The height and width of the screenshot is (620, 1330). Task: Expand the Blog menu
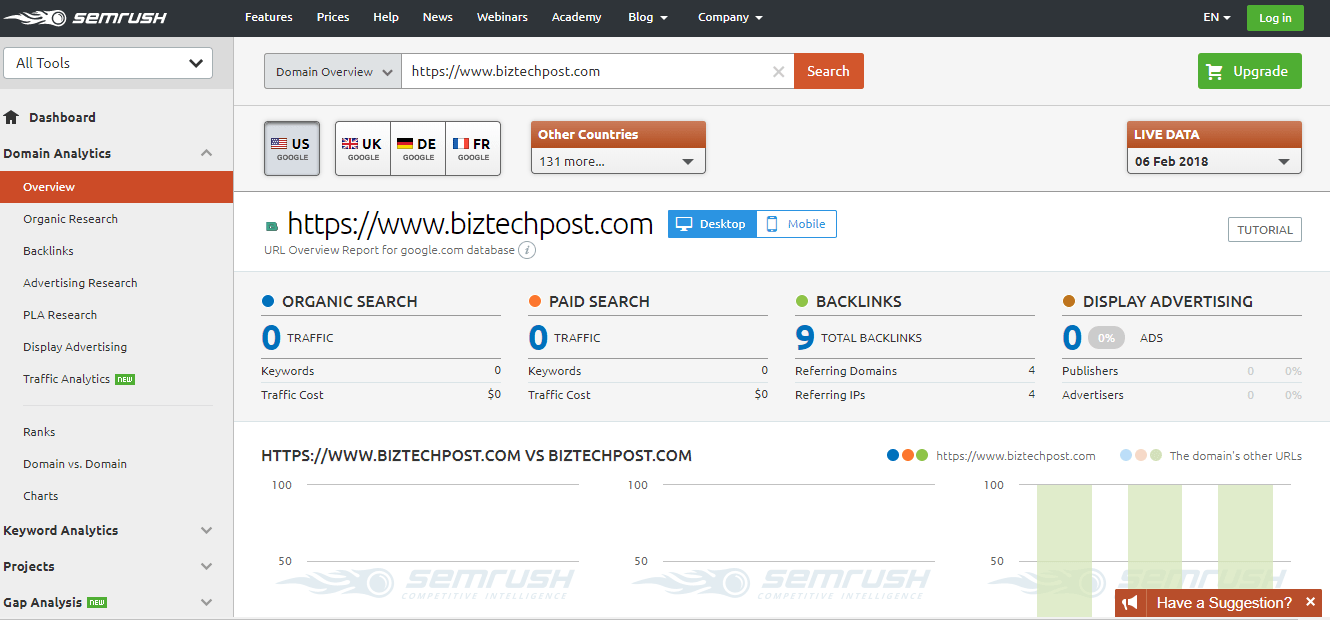pos(648,17)
